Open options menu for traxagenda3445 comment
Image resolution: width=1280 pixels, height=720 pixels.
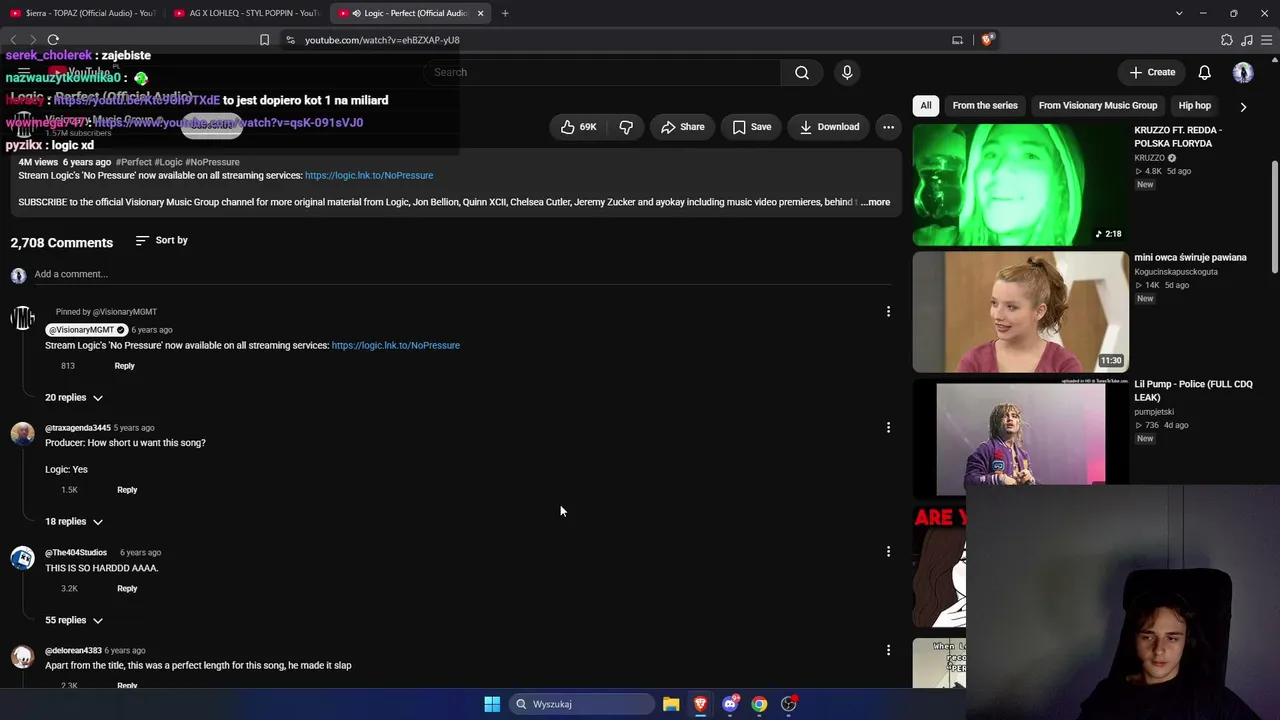(x=888, y=428)
